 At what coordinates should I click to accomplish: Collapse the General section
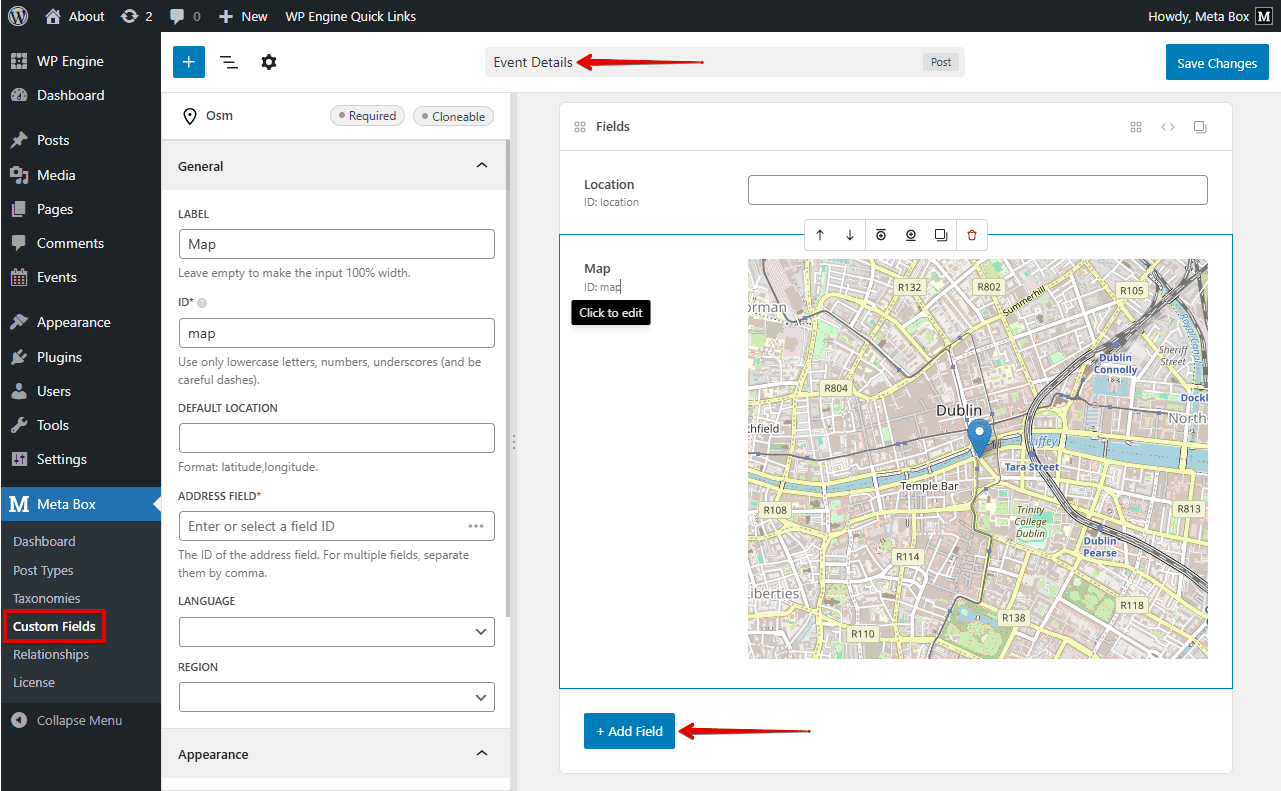[481, 166]
